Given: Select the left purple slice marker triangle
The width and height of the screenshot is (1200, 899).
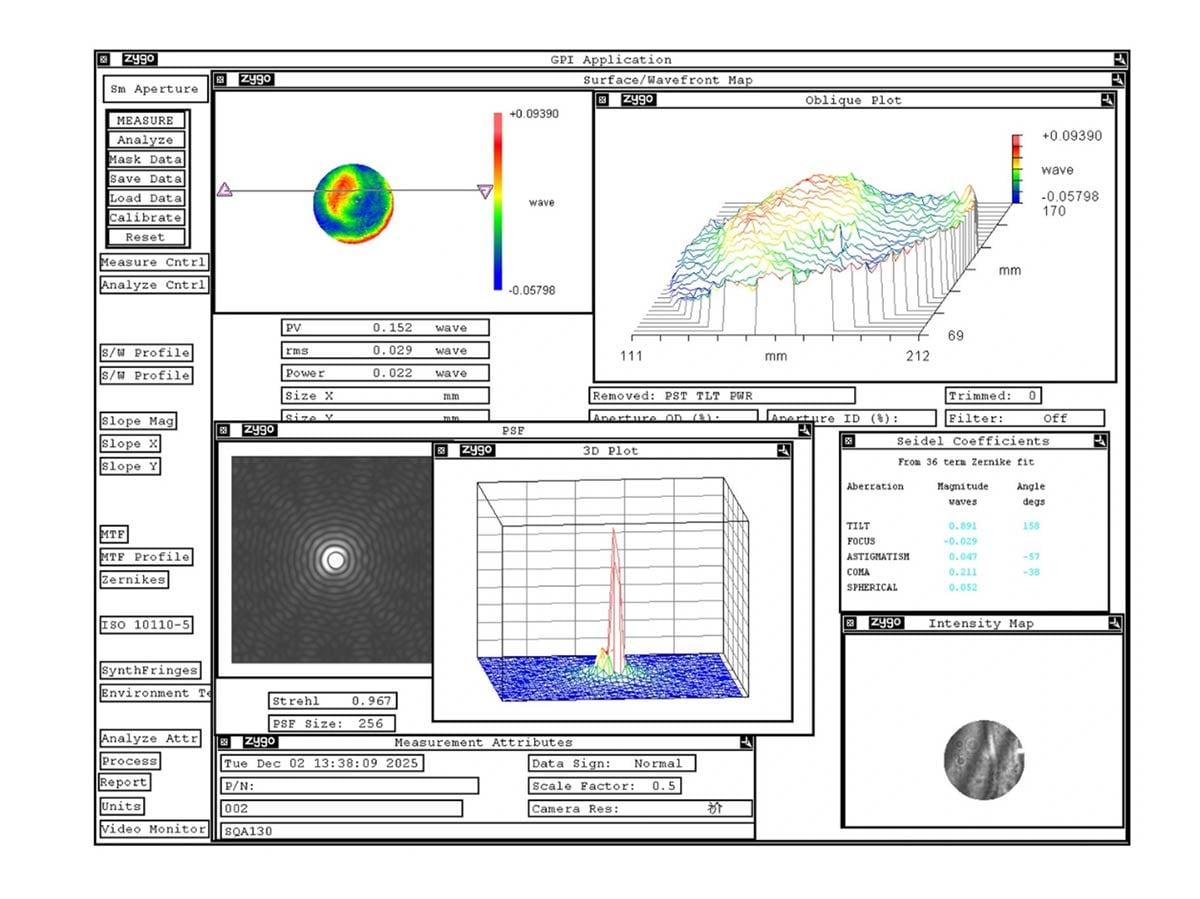Looking at the screenshot, I should coord(225,189).
